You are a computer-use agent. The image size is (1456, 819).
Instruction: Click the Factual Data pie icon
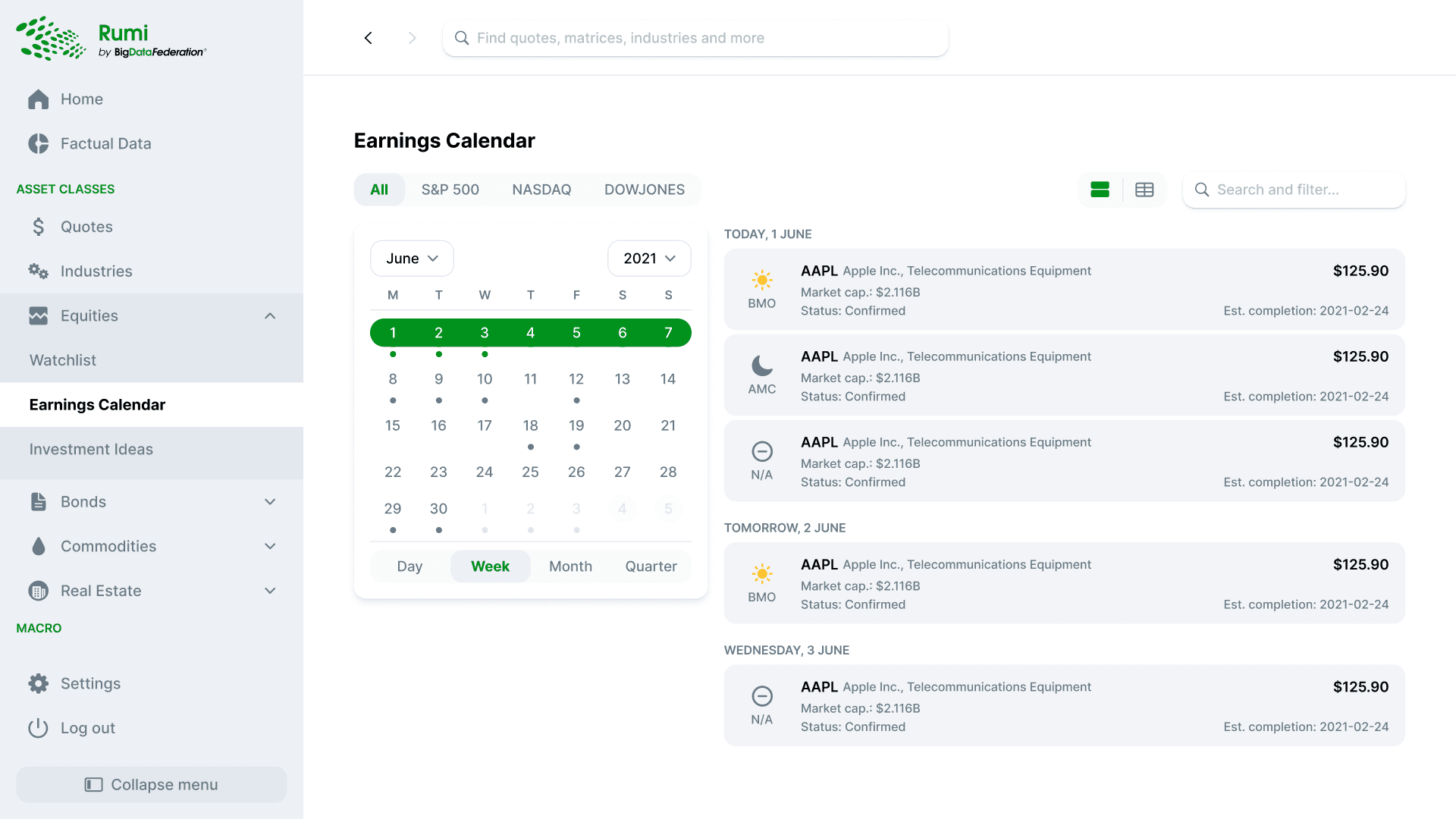point(39,144)
